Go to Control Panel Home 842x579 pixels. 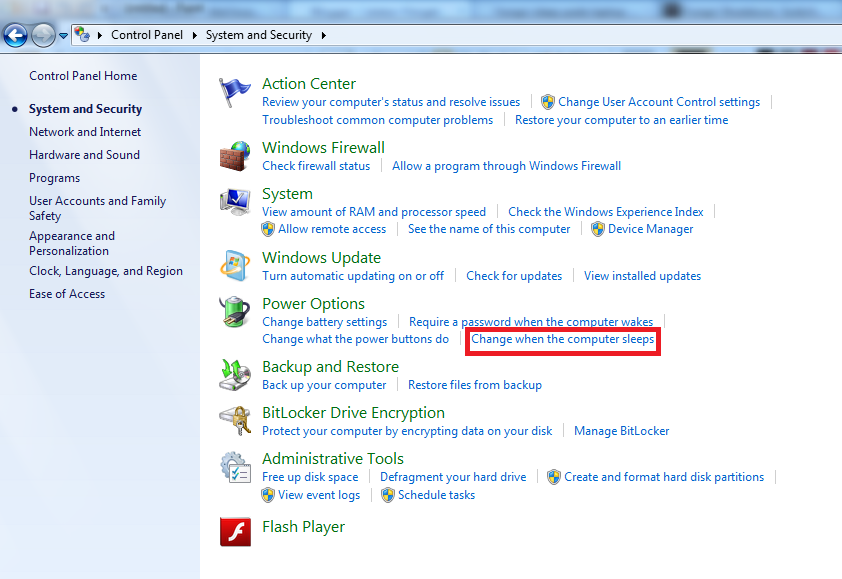(x=83, y=76)
